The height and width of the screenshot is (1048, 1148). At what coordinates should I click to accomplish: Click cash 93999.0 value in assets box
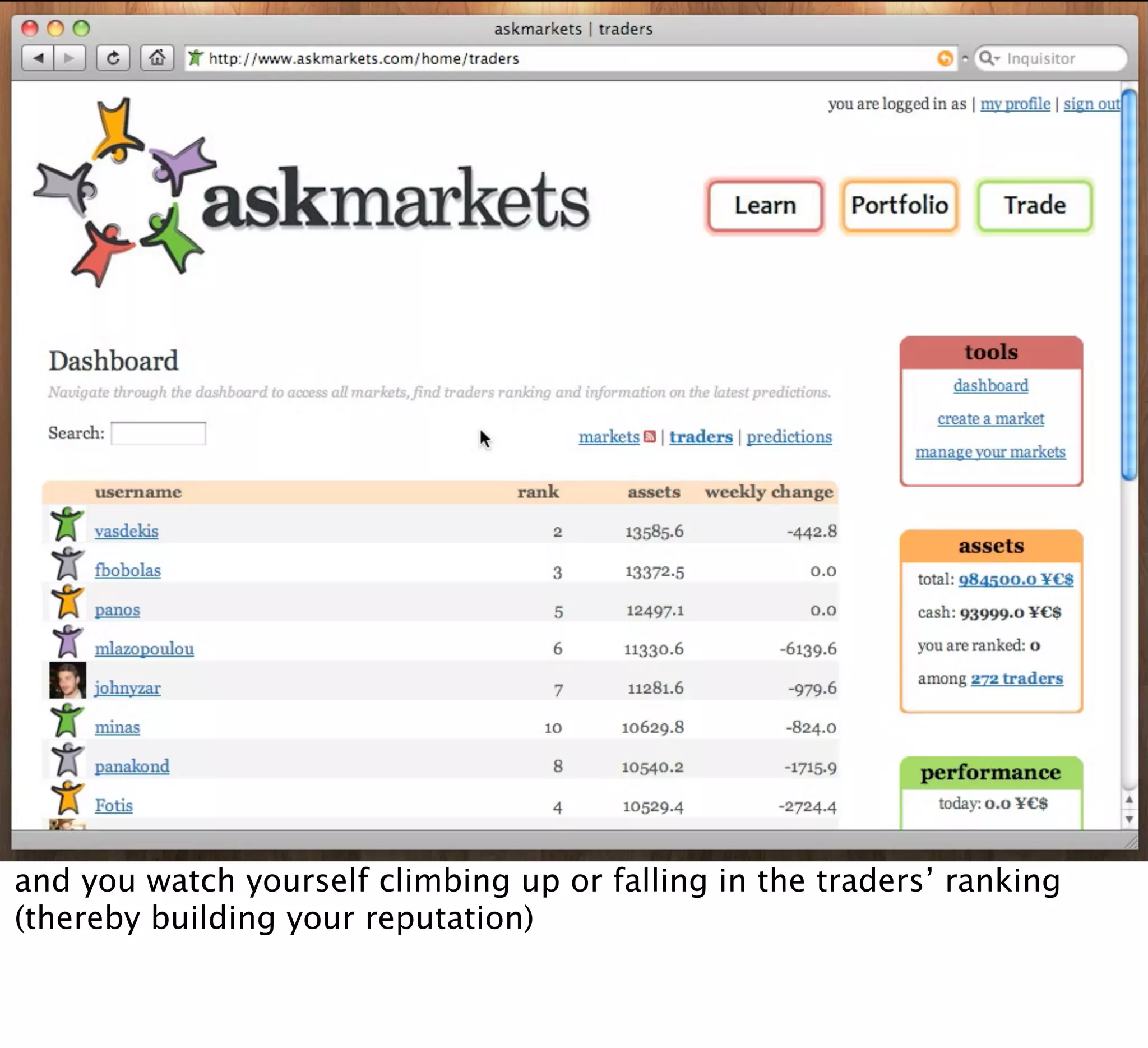tap(1011, 612)
